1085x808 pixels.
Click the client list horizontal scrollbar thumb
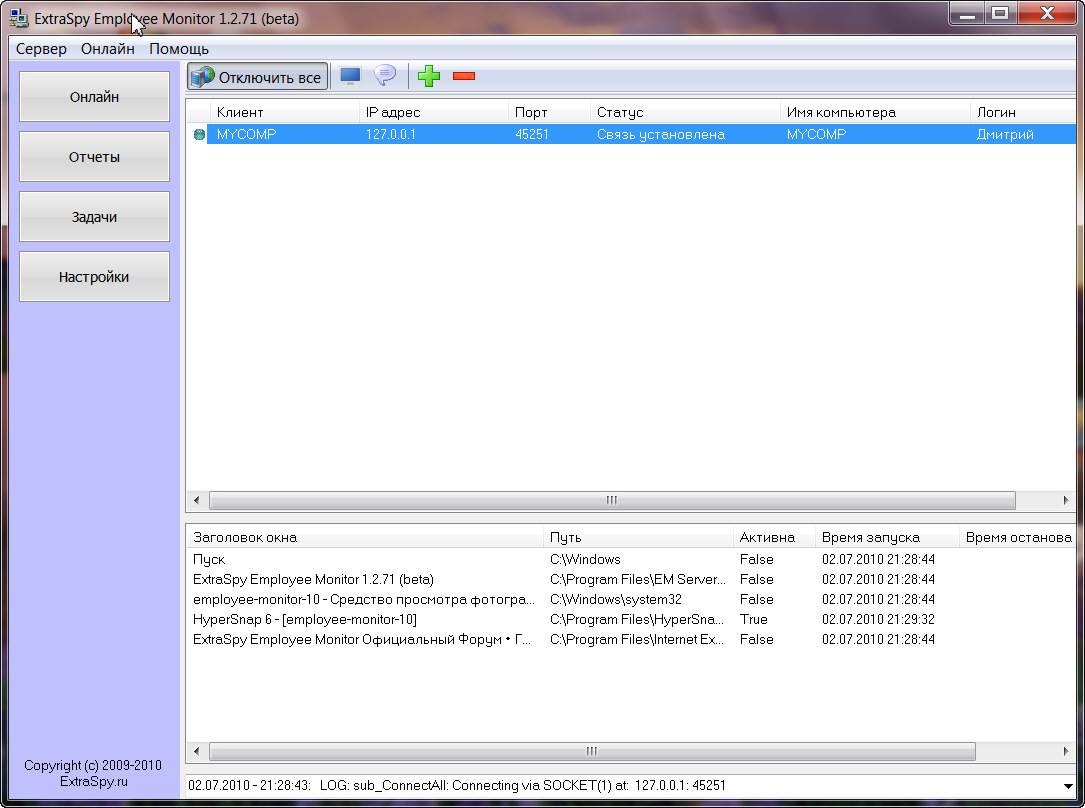click(611, 500)
